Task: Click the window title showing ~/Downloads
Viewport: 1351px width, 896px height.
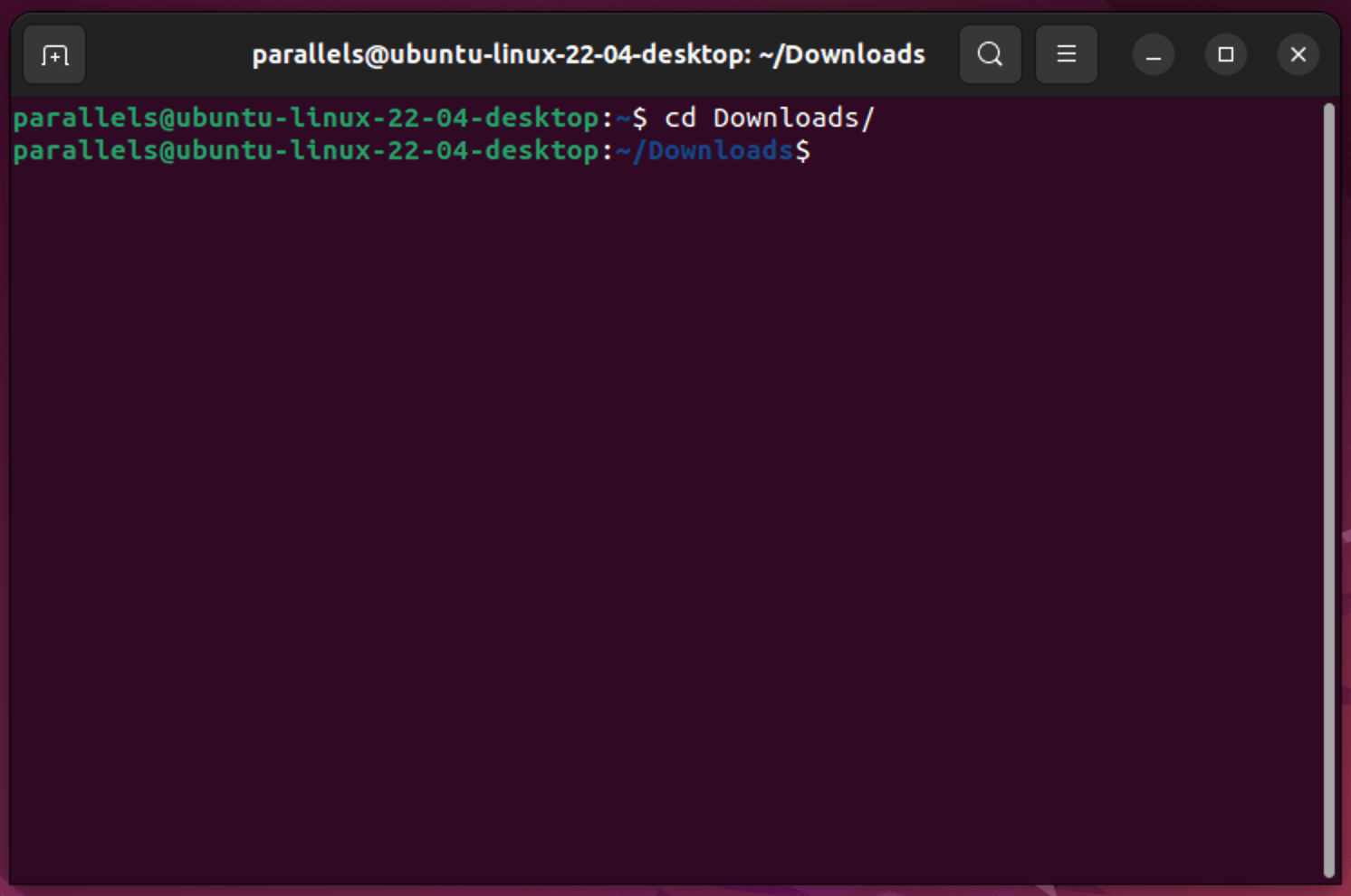Action: click(588, 54)
